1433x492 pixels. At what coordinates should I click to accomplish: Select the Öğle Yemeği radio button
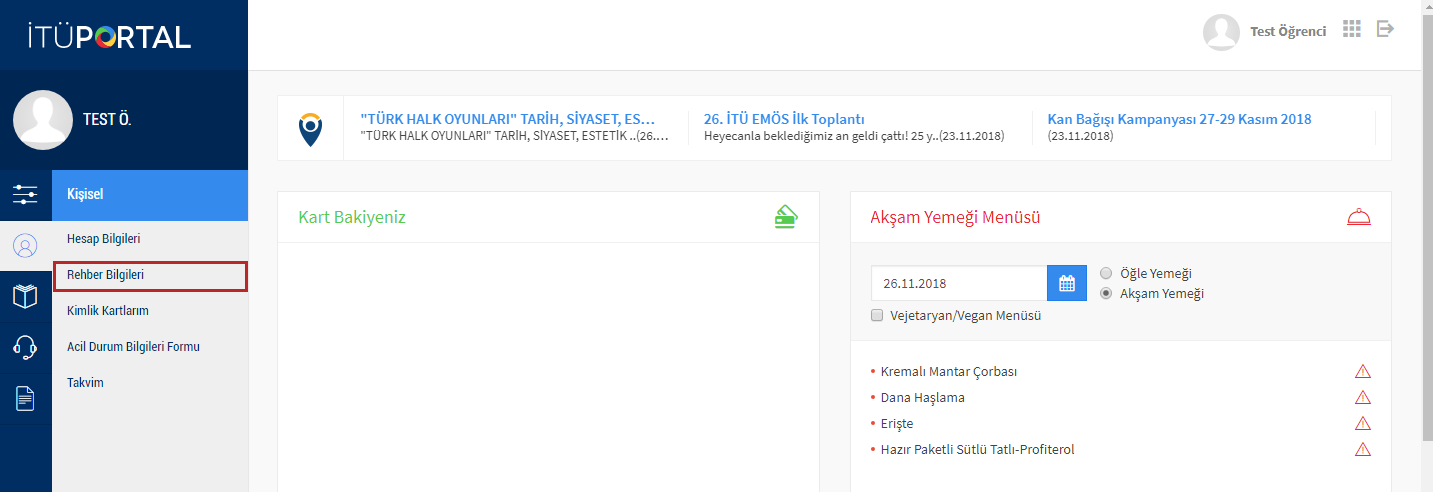1106,273
